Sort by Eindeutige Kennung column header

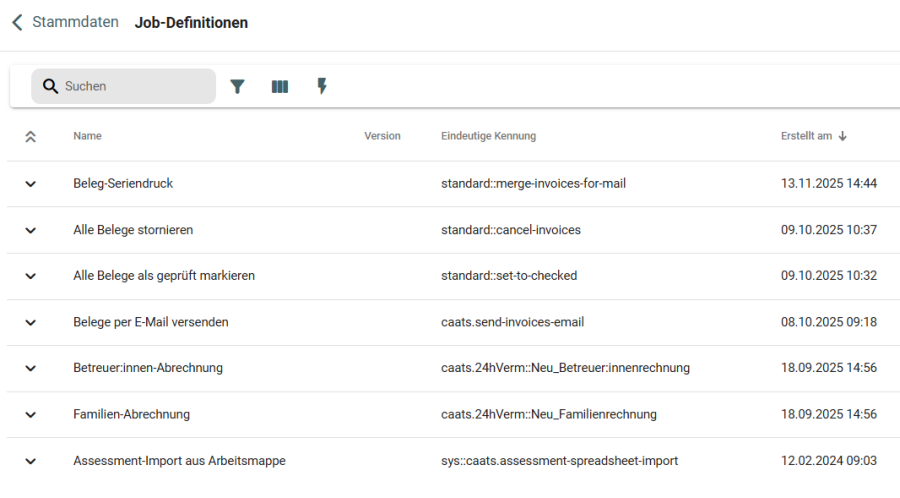pos(488,136)
